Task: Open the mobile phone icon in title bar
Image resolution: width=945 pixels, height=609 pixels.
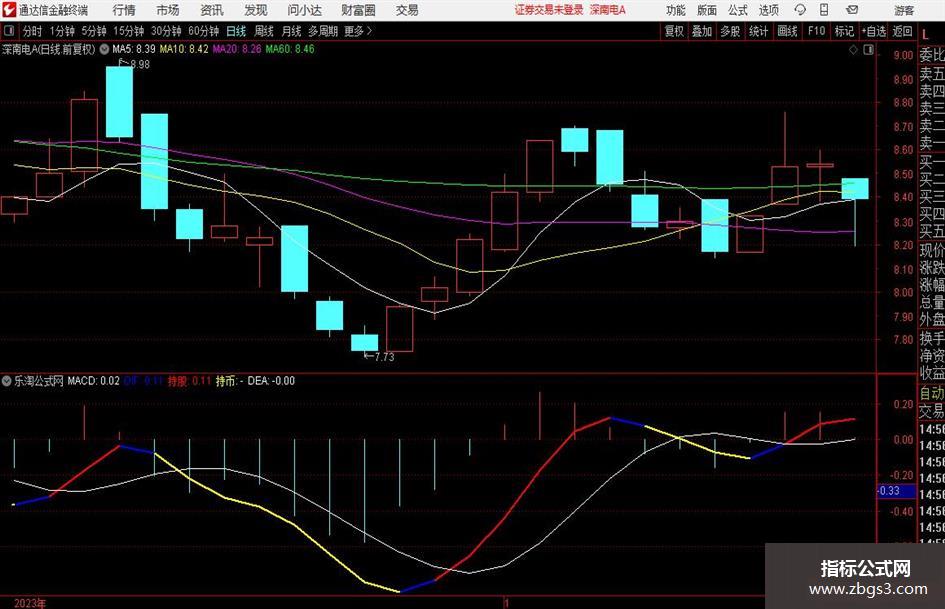Action: point(824,10)
